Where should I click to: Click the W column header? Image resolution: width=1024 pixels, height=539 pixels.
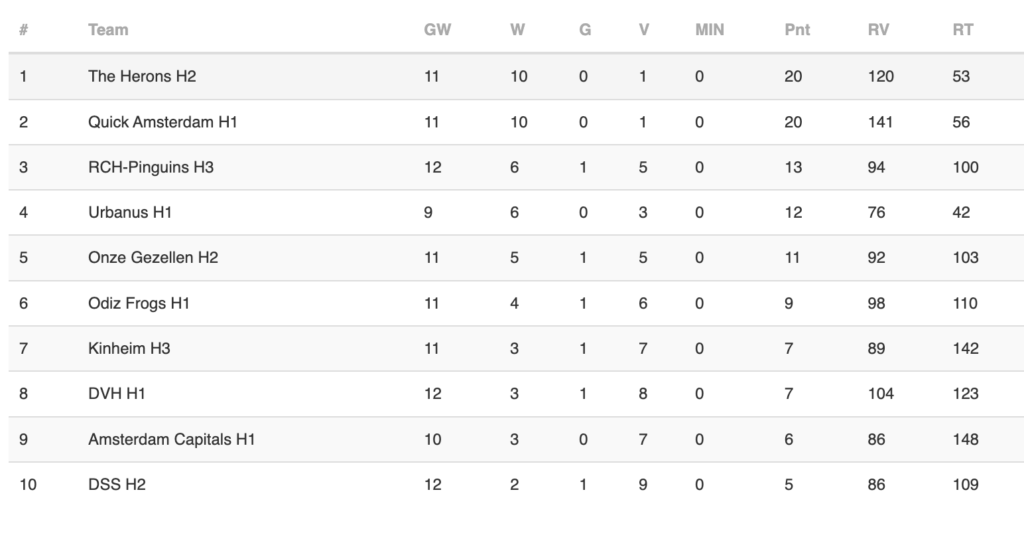pyautogui.click(x=517, y=30)
